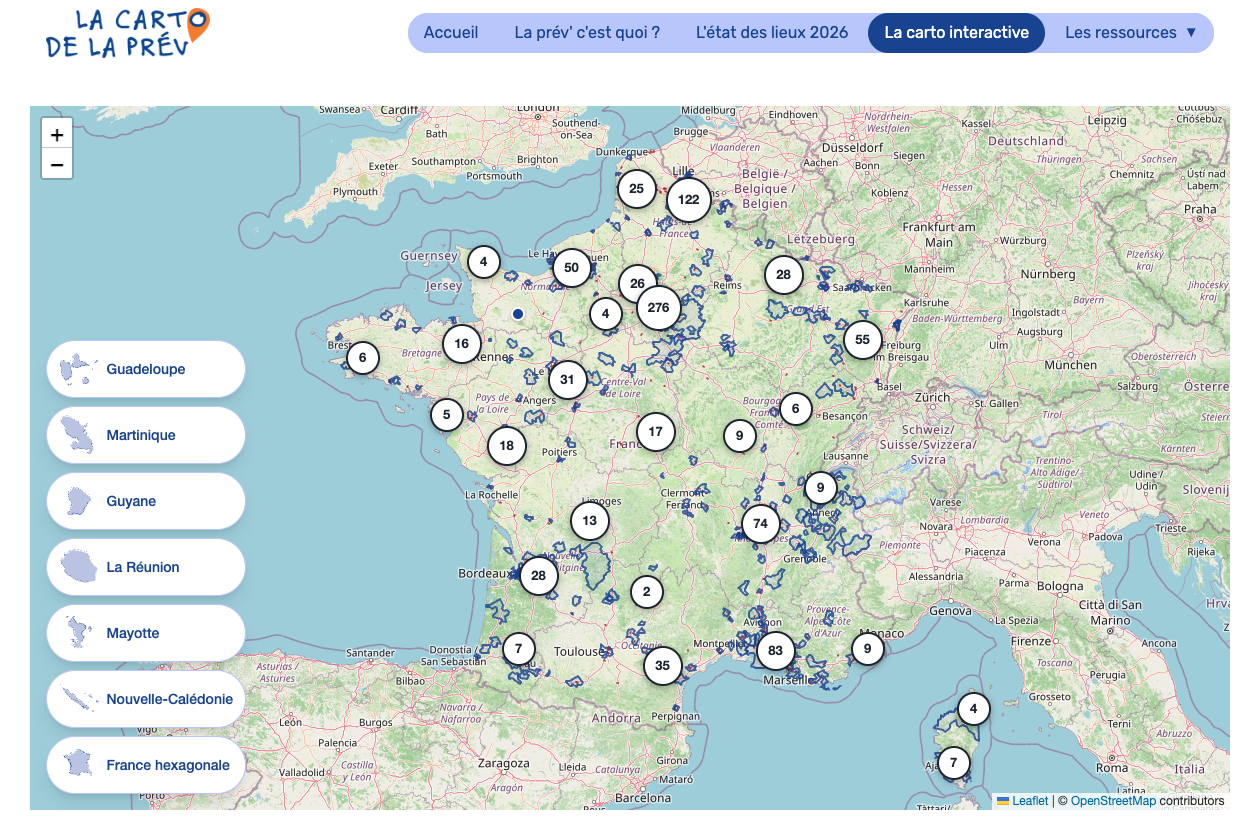Open cluster marker 55 near Strasbourg

(862, 340)
